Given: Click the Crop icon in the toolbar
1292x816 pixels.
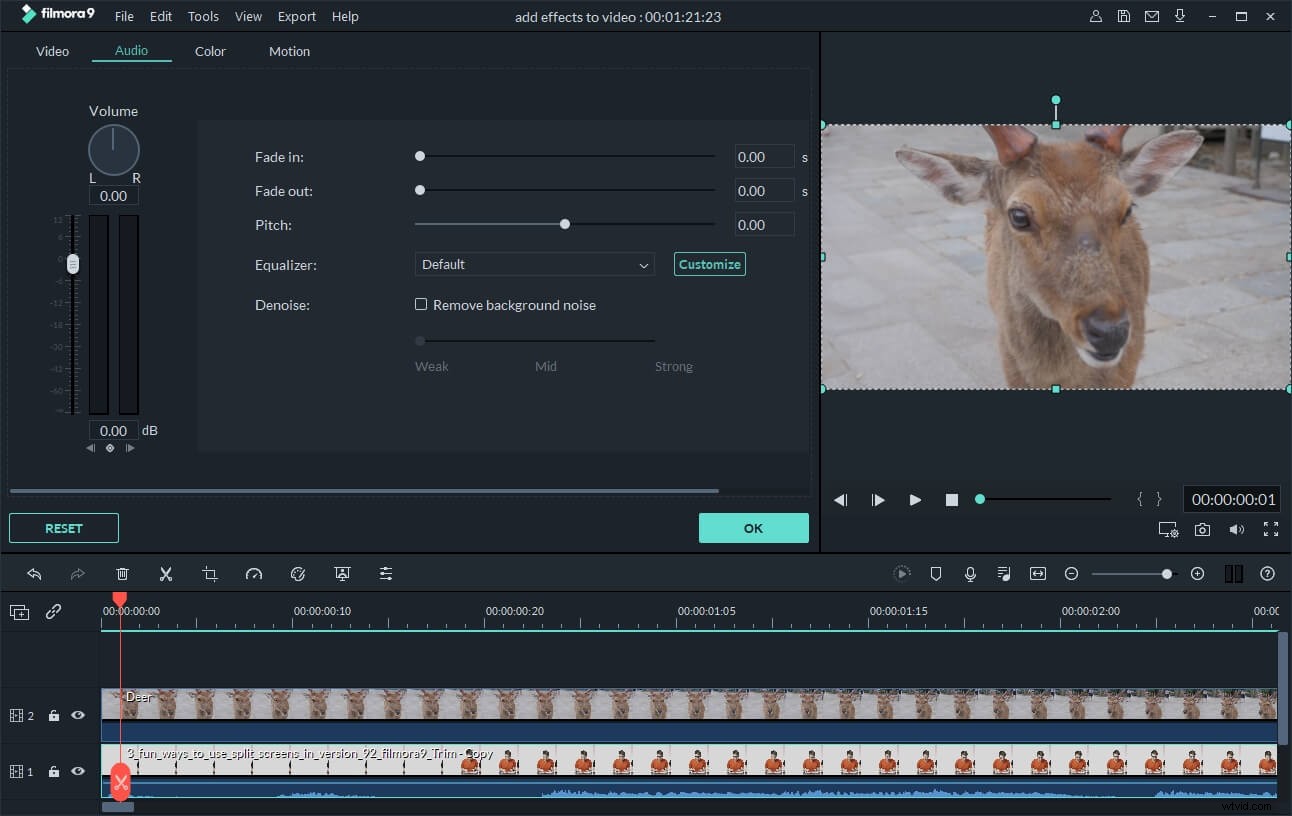Looking at the screenshot, I should point(210,573).
